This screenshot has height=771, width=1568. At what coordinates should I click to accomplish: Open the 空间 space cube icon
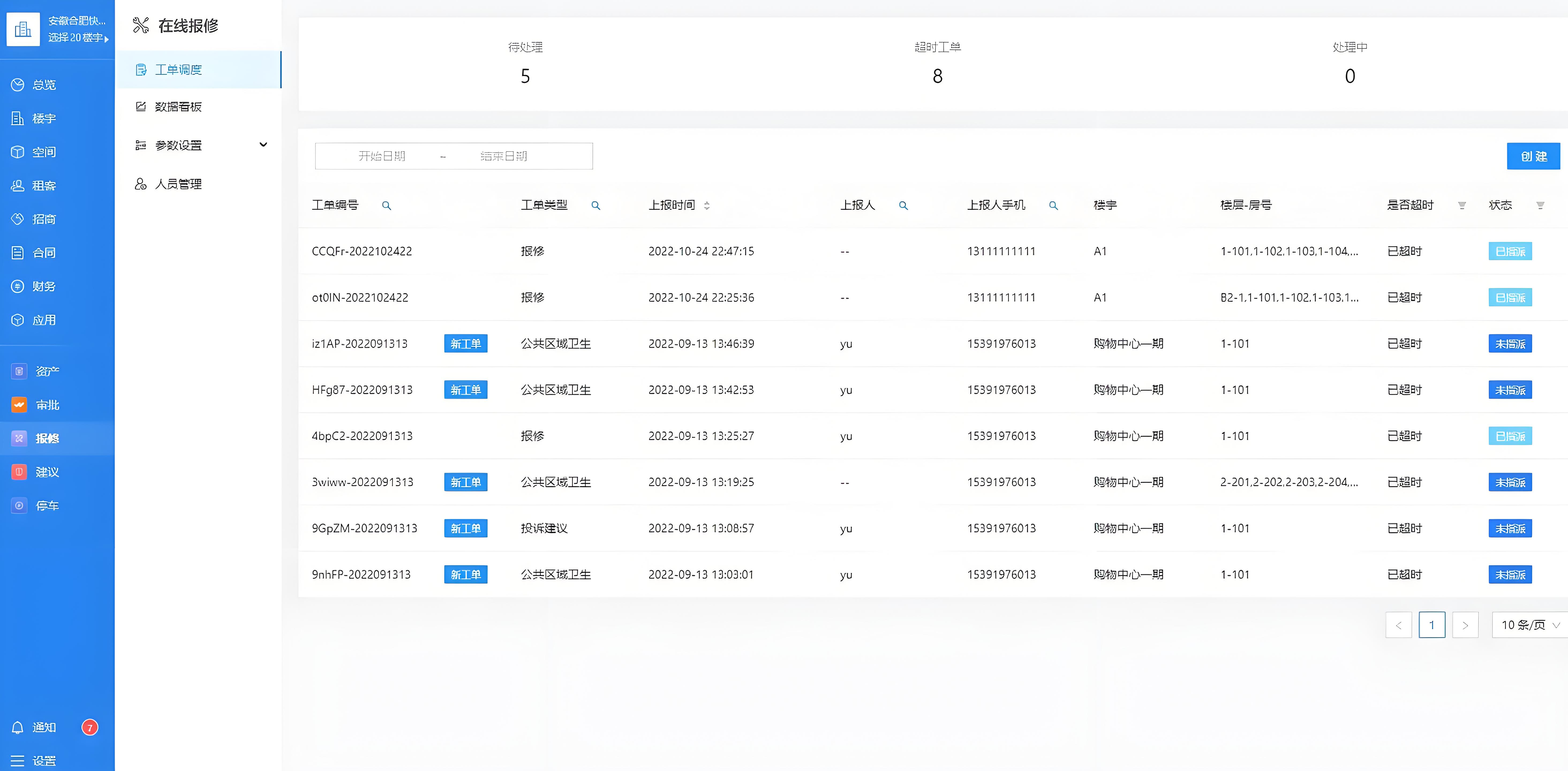click(18, 152)
